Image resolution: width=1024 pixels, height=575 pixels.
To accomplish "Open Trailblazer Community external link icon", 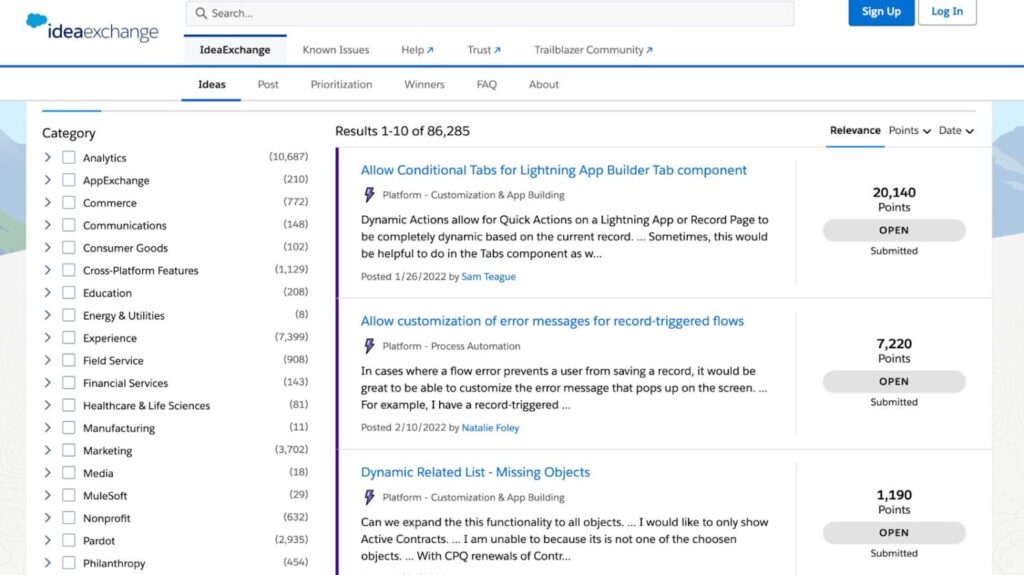I will pyautogui.click(x=649, y=50).
